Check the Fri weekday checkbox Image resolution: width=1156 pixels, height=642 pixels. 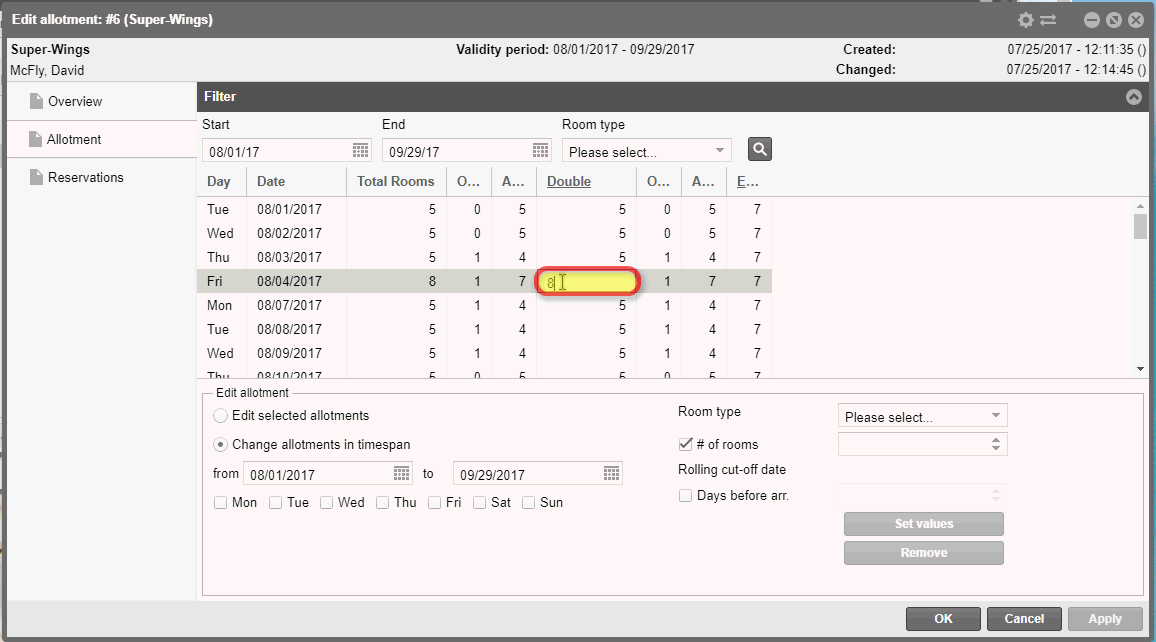pyautogui.click(x=433, y=502)
